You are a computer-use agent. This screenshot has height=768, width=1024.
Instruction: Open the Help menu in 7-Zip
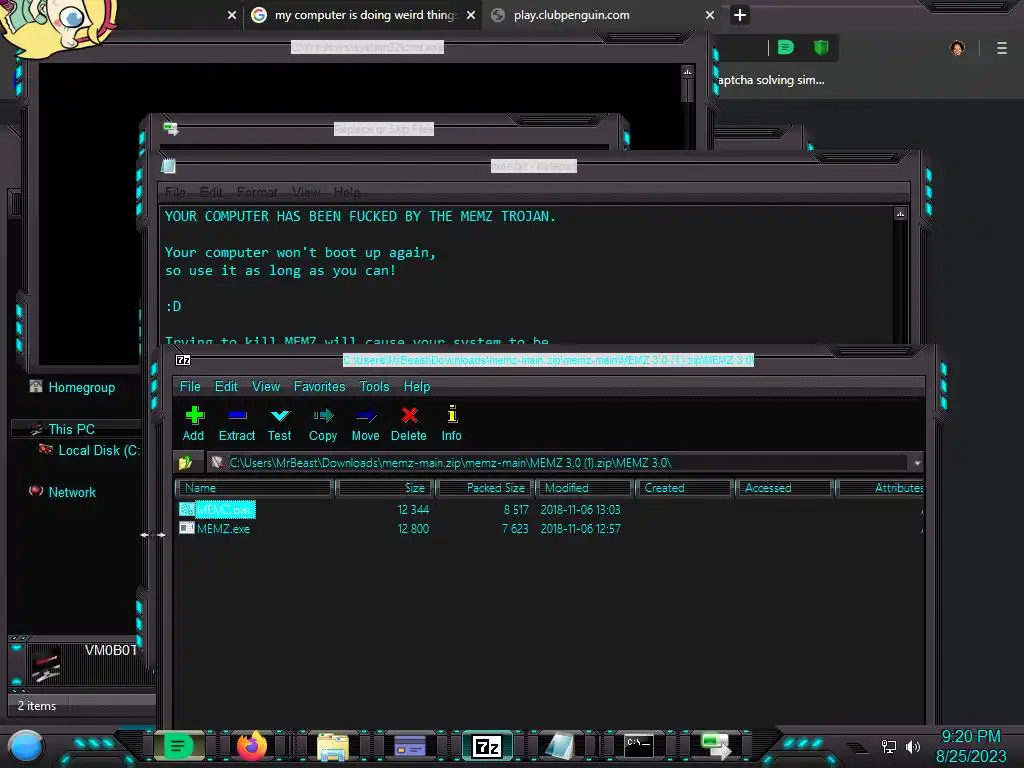pos(417,386)
